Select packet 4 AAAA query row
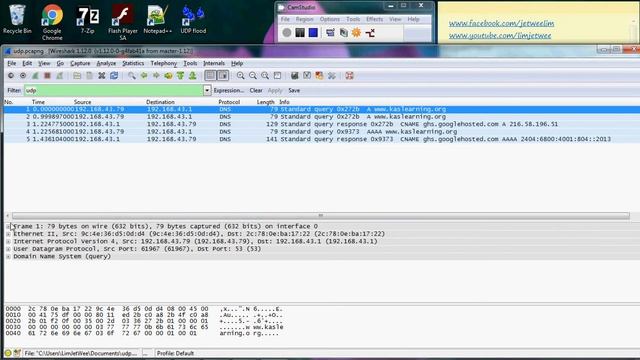Screen dimensions: 640x360 [x=322, y=131]
